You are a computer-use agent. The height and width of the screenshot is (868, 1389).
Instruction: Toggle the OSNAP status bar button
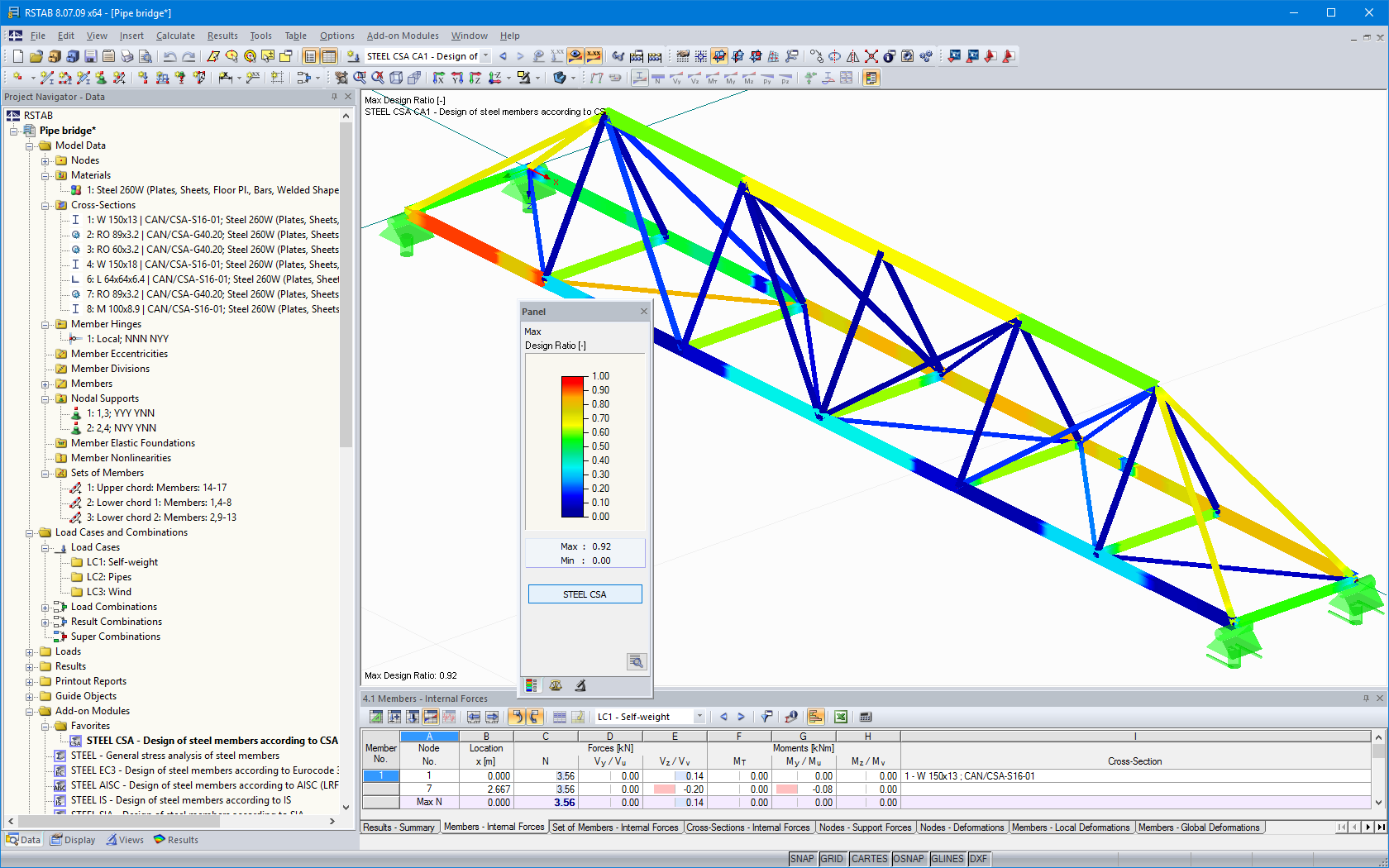point(908,859)
